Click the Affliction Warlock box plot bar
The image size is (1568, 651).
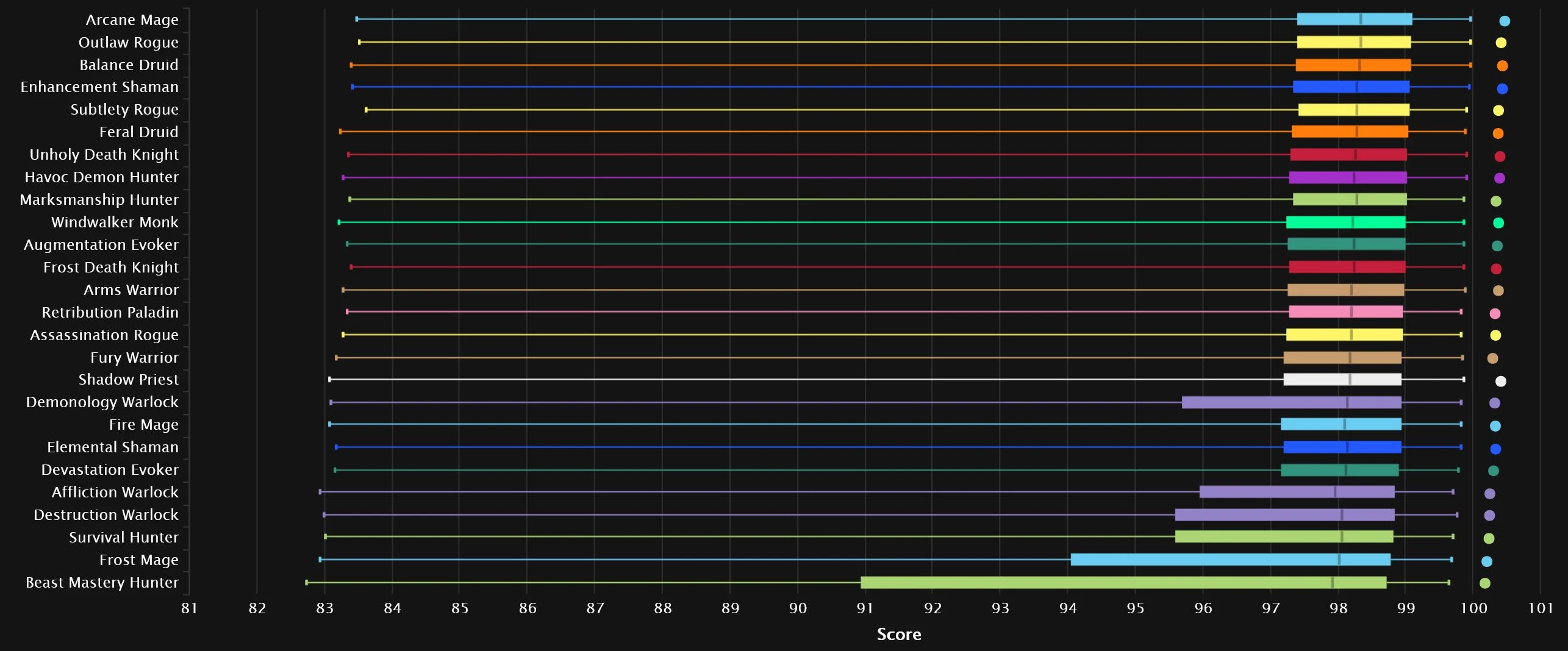1297,492
